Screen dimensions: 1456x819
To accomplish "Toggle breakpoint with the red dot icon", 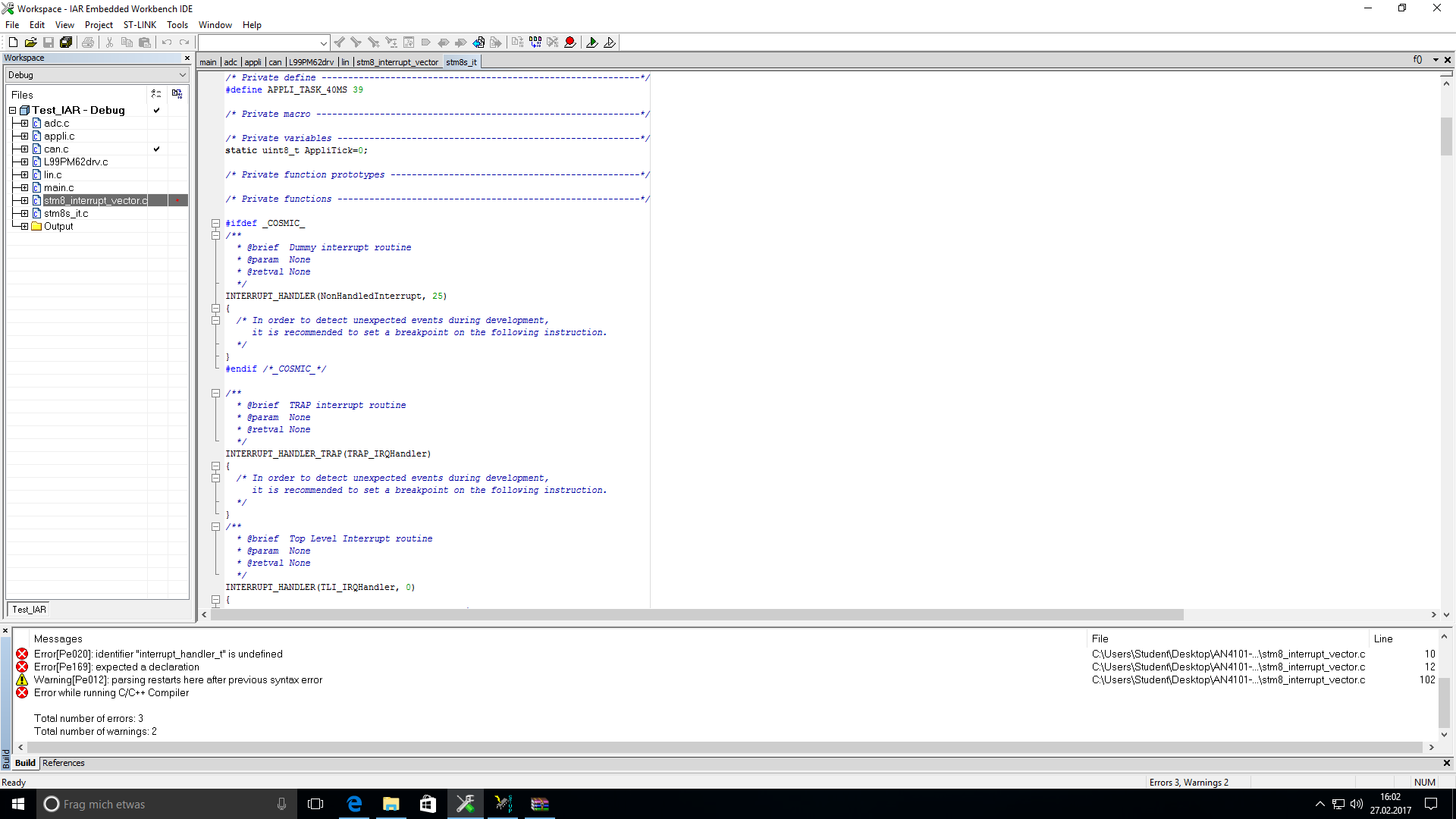I will click(x=570, y=42).
